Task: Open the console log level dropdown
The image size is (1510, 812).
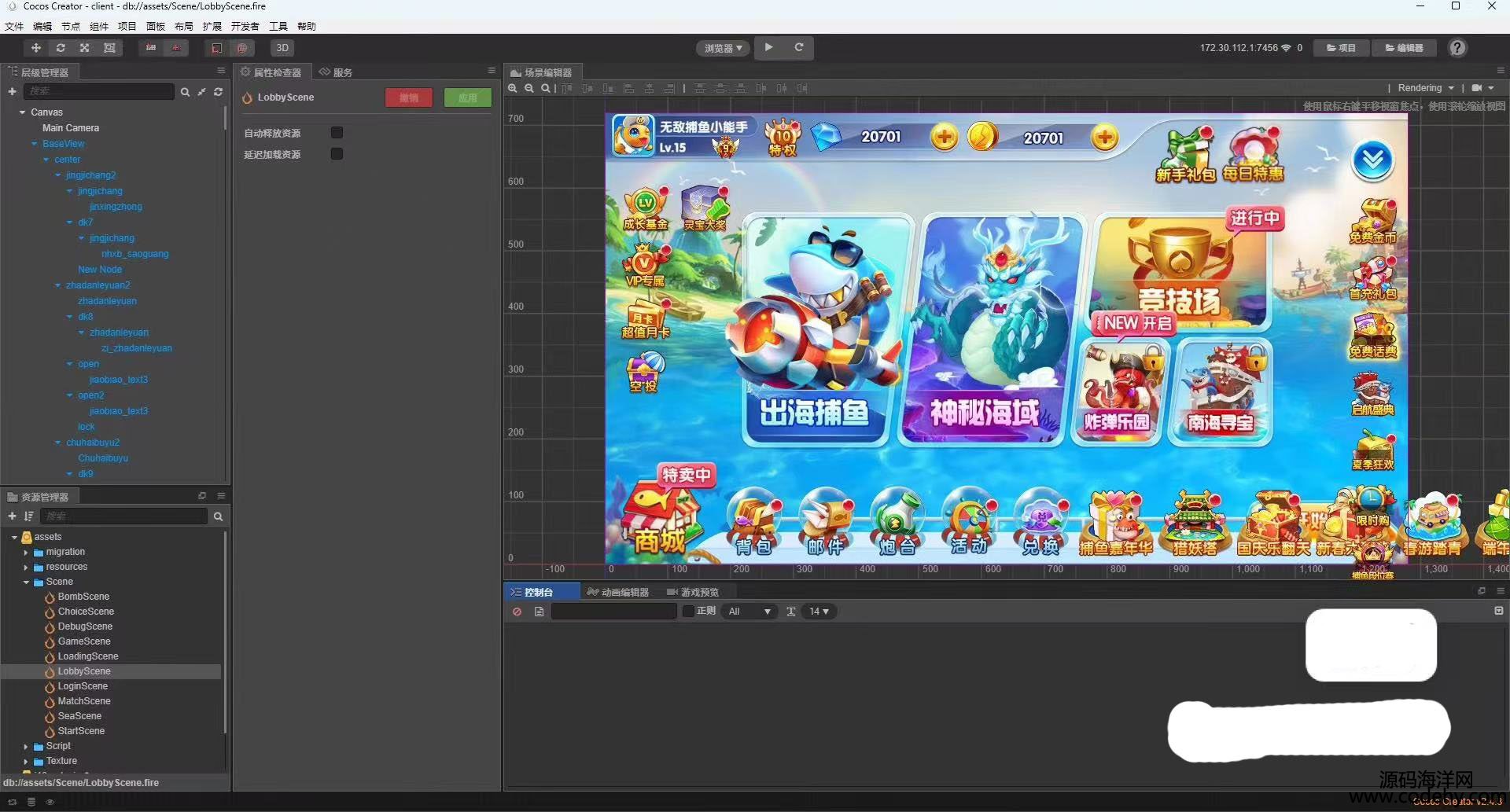Action: click(x=749, y=612)
